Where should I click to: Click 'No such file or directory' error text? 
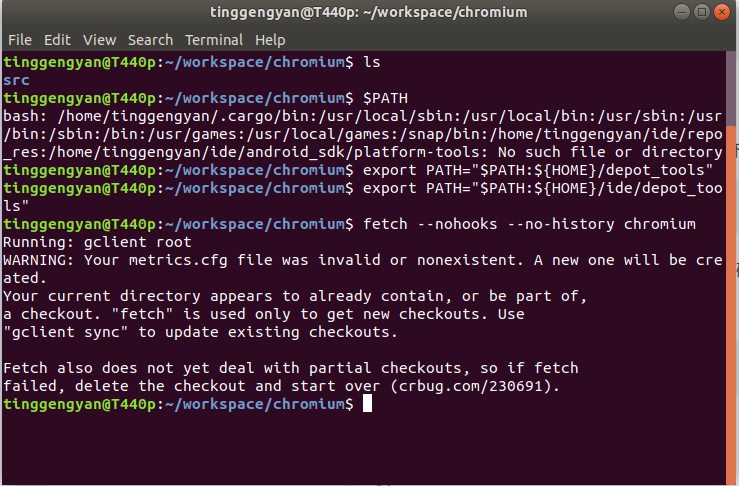coord(610,152)
